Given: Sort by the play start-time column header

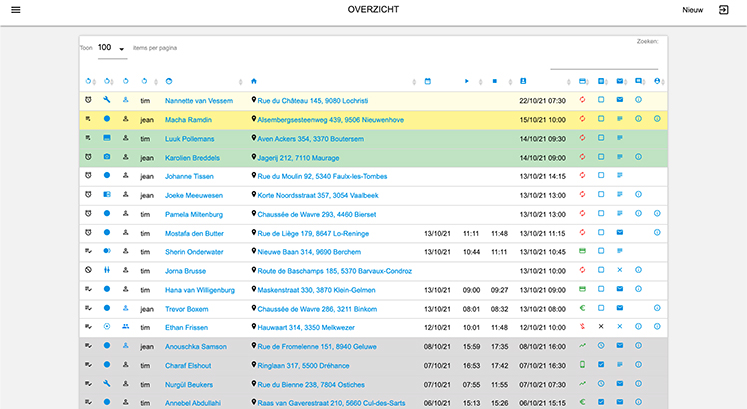Looking at the screenshot, I should 466,81.
